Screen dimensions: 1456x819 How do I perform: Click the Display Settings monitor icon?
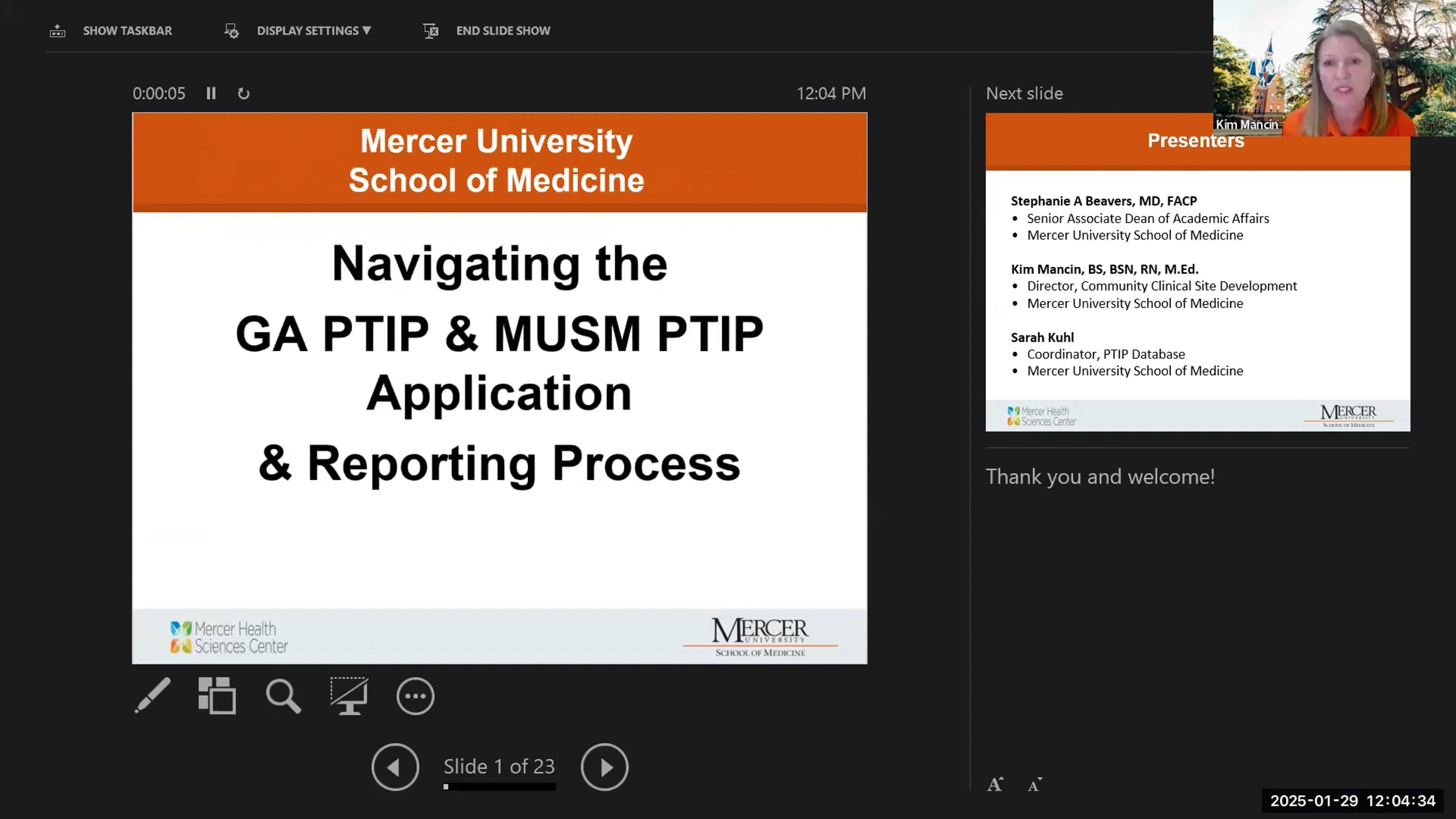tap(231, 31)
